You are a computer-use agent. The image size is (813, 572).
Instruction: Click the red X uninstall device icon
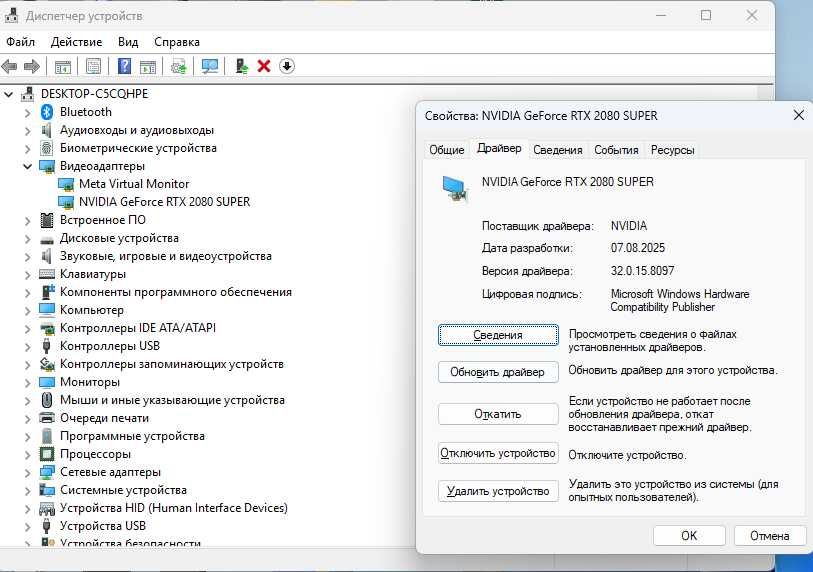[264, 66]
